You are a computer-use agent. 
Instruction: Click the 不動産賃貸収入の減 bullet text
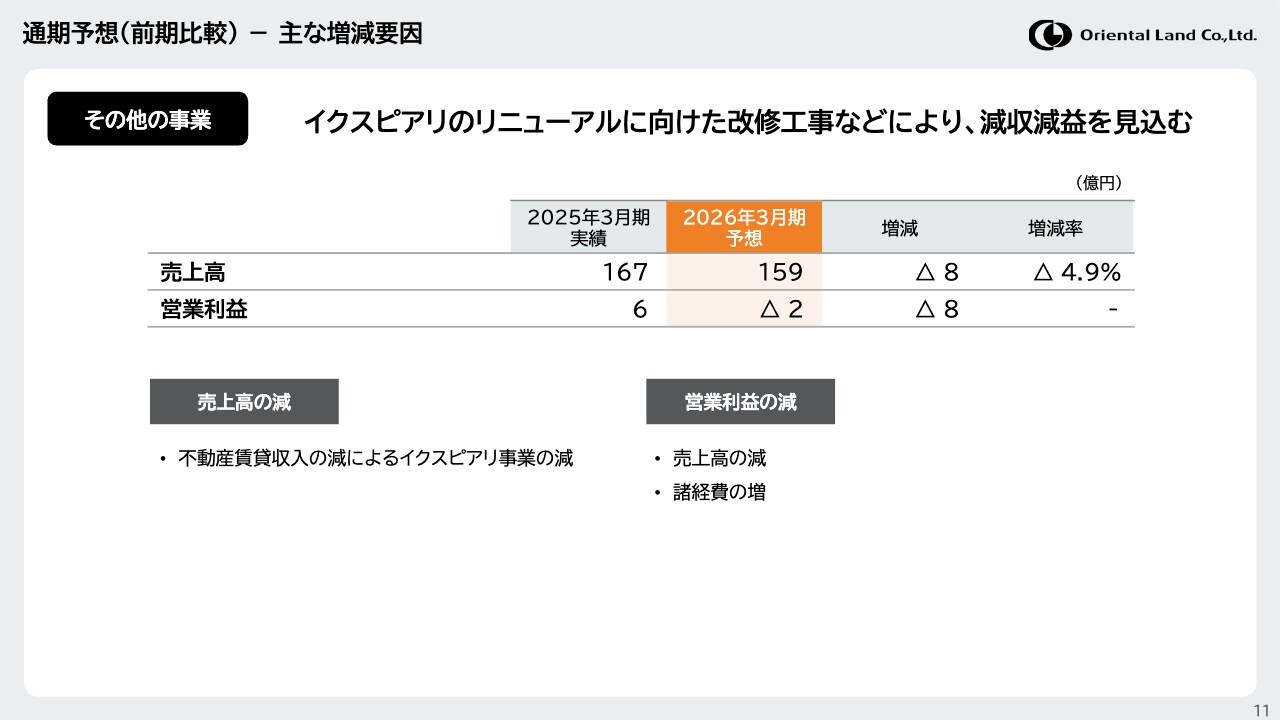pos(375,459)
